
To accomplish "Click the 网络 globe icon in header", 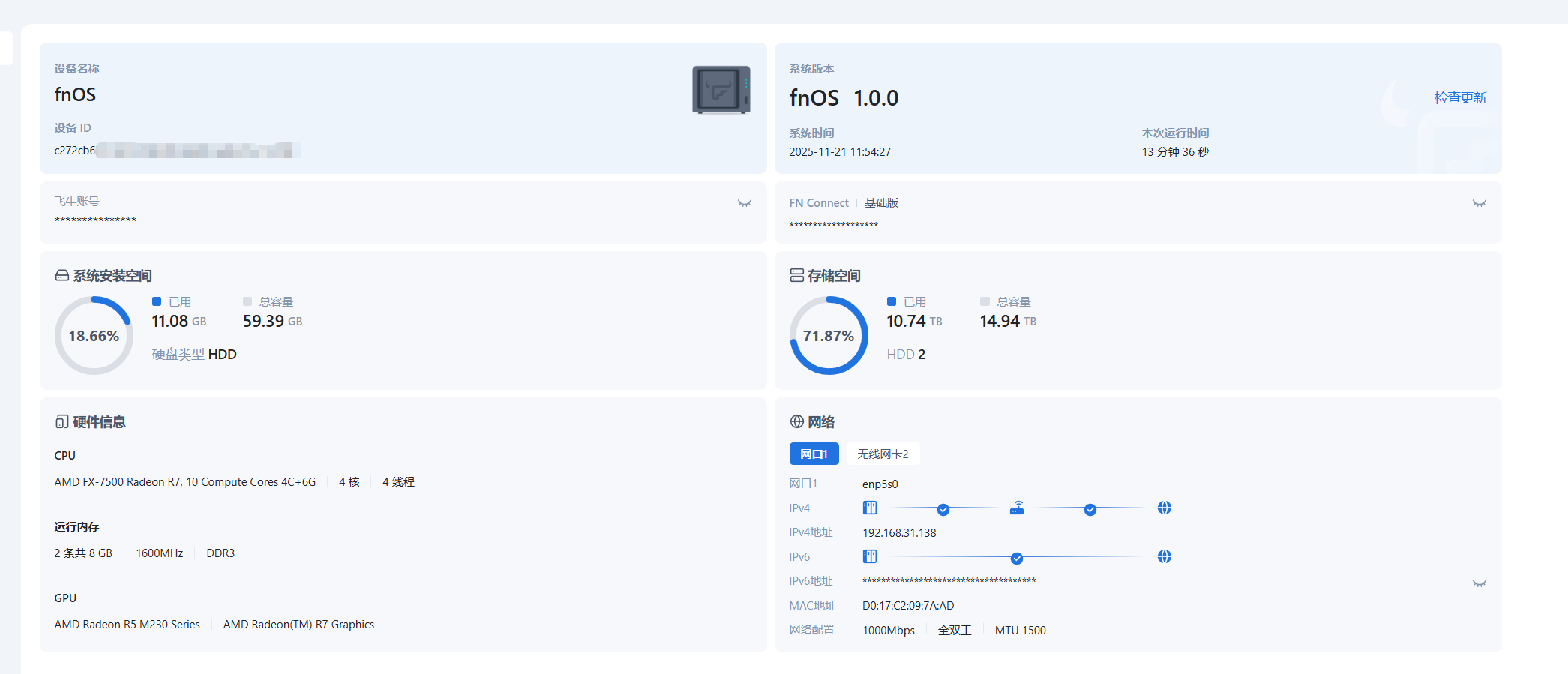I will [x=797, y=422].
